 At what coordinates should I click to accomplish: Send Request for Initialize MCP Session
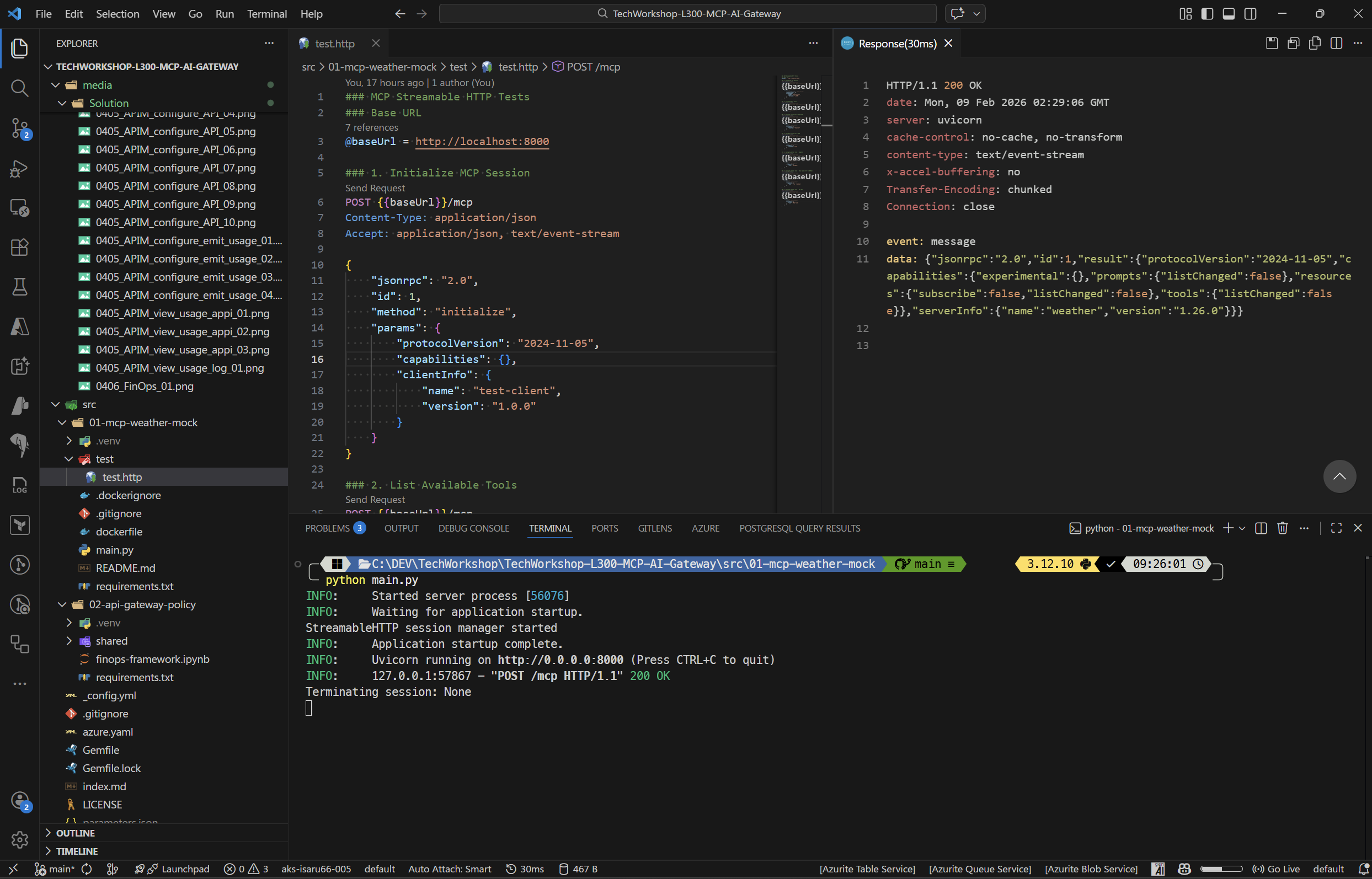point(375,188)
